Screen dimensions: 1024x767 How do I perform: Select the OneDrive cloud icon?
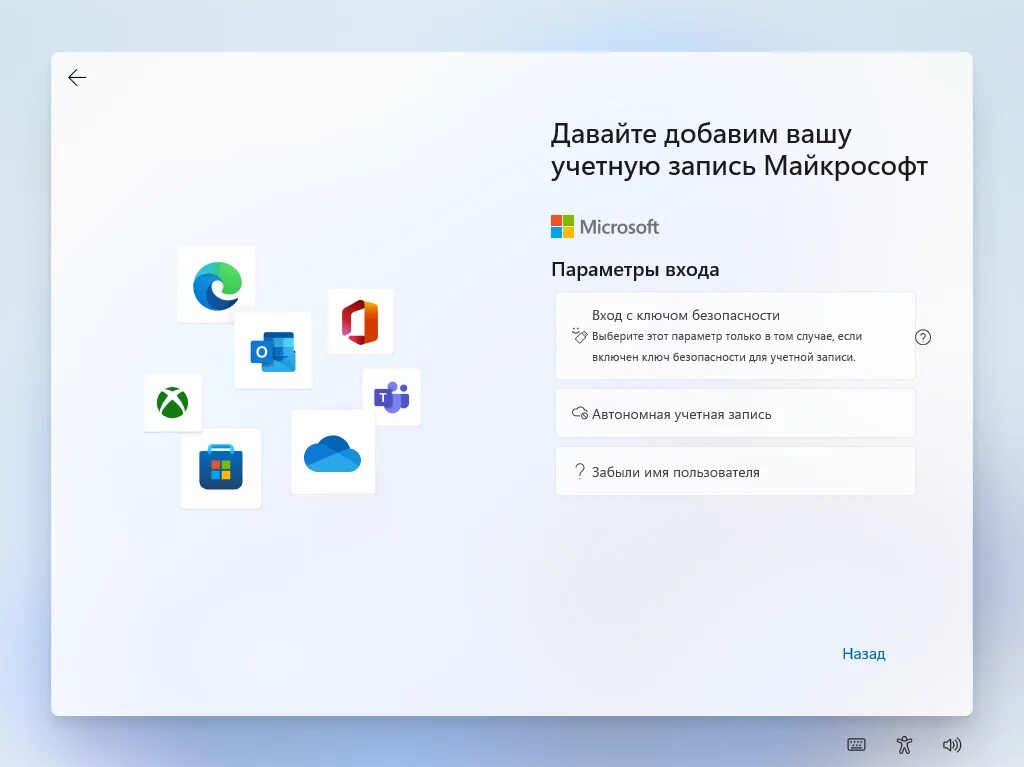(x=332, y=453)
